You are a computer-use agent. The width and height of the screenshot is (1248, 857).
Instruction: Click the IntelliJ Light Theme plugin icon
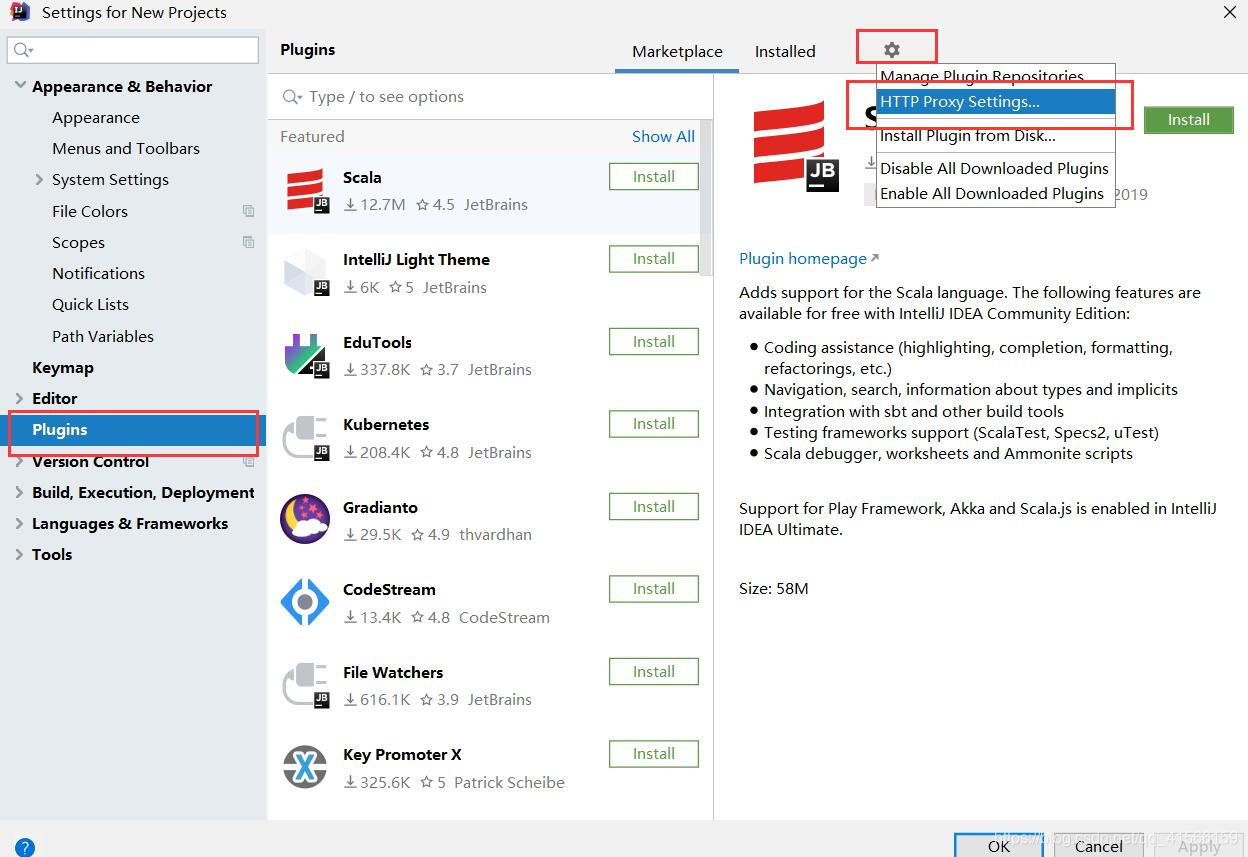click(306, 272)
